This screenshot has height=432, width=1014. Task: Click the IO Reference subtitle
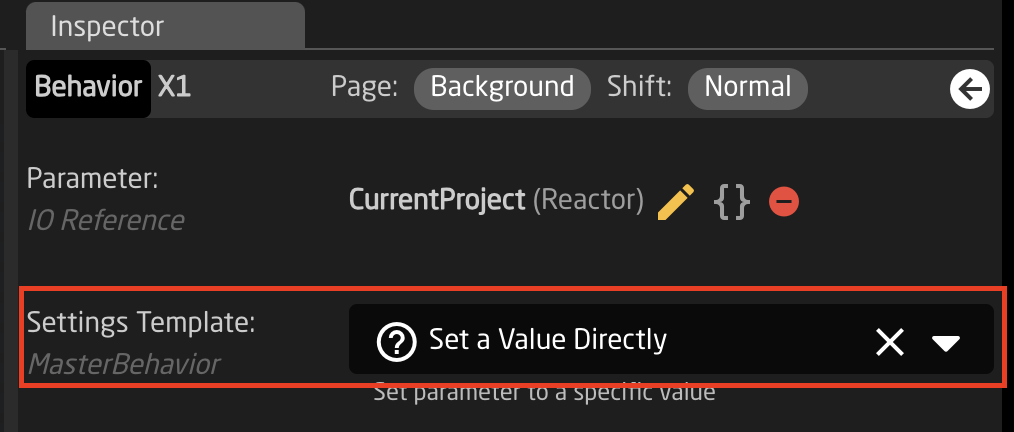(106, 221)
